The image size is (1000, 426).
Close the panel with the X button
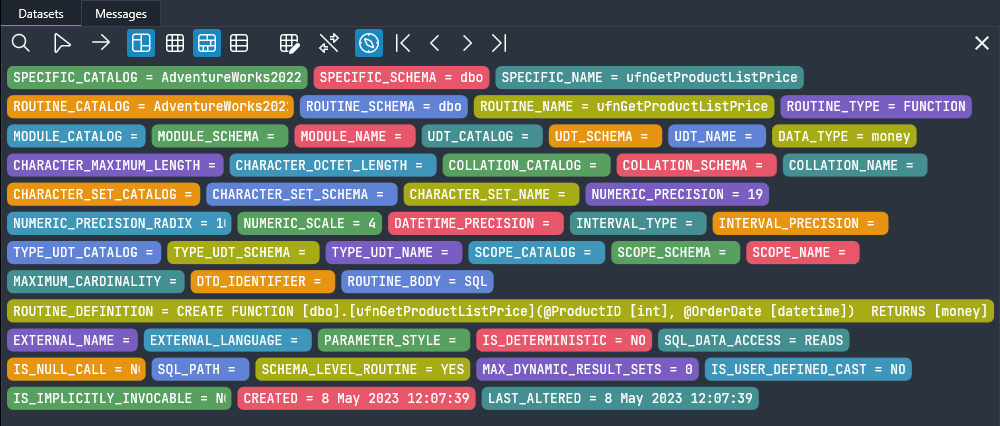pos(982,42)
